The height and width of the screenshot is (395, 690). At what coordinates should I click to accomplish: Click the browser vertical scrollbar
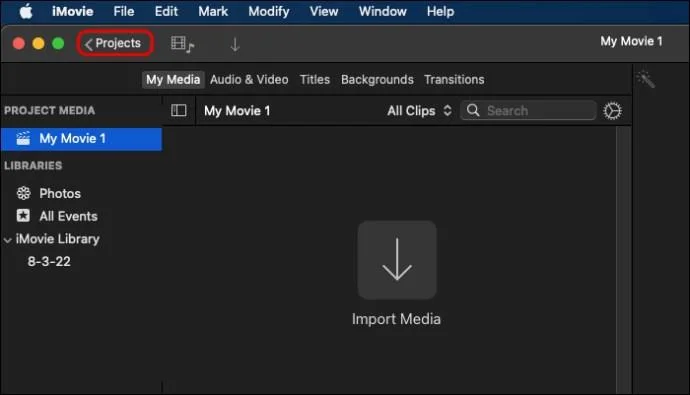623,260
